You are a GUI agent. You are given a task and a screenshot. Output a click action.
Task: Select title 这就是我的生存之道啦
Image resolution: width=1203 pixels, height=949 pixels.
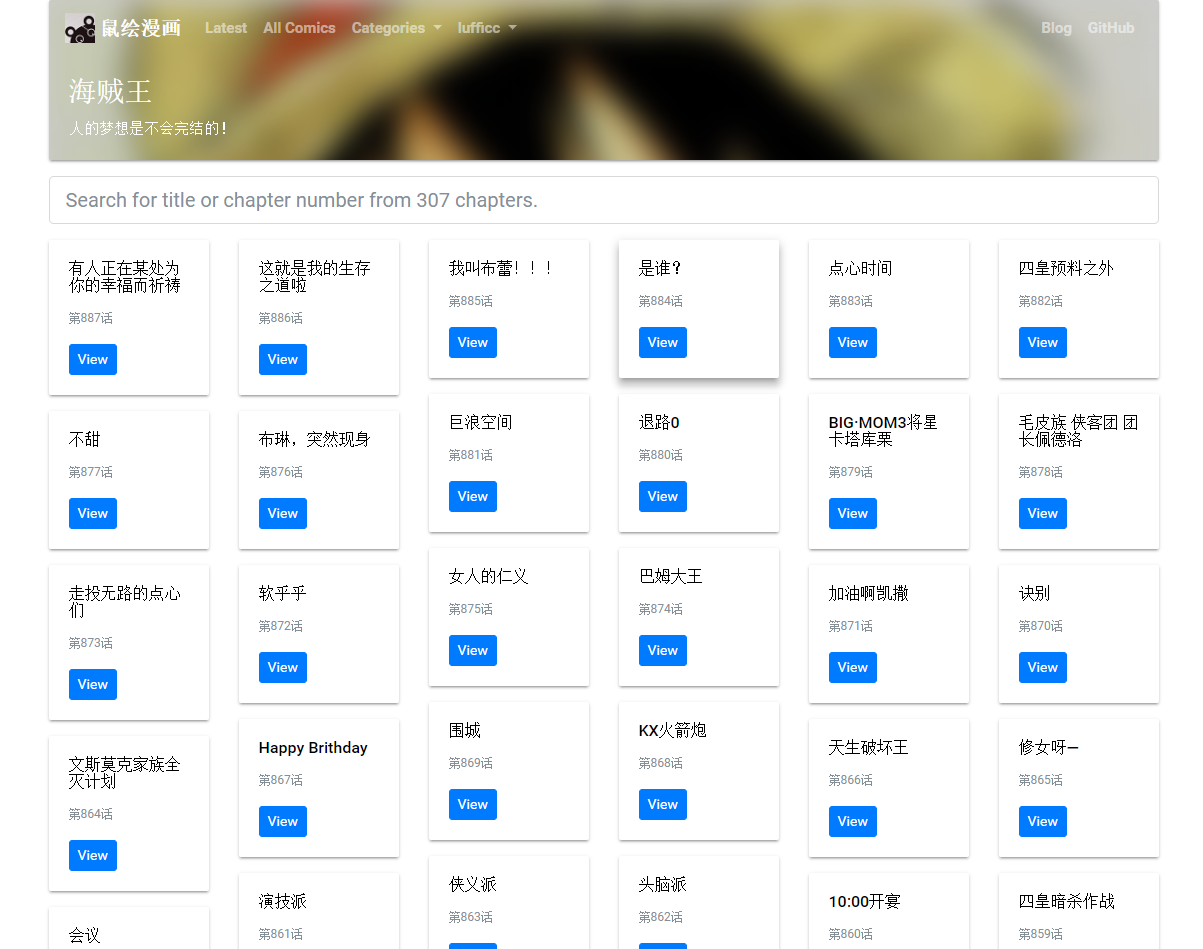click(315, 277)
